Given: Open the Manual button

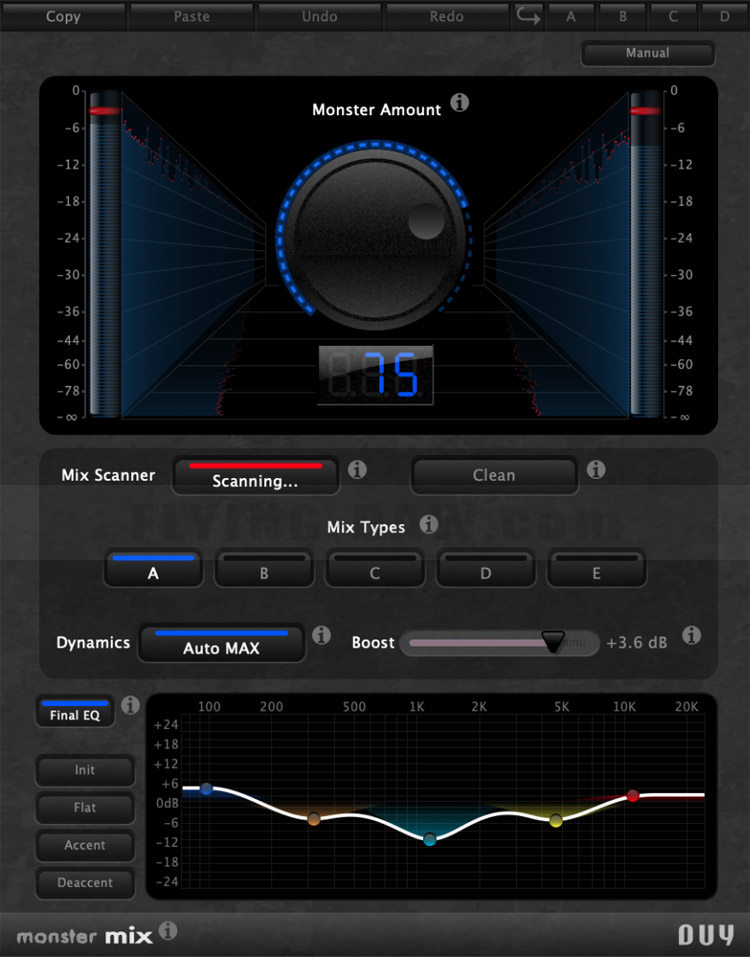Looking at the screenshot, I should tap(647, 53).
